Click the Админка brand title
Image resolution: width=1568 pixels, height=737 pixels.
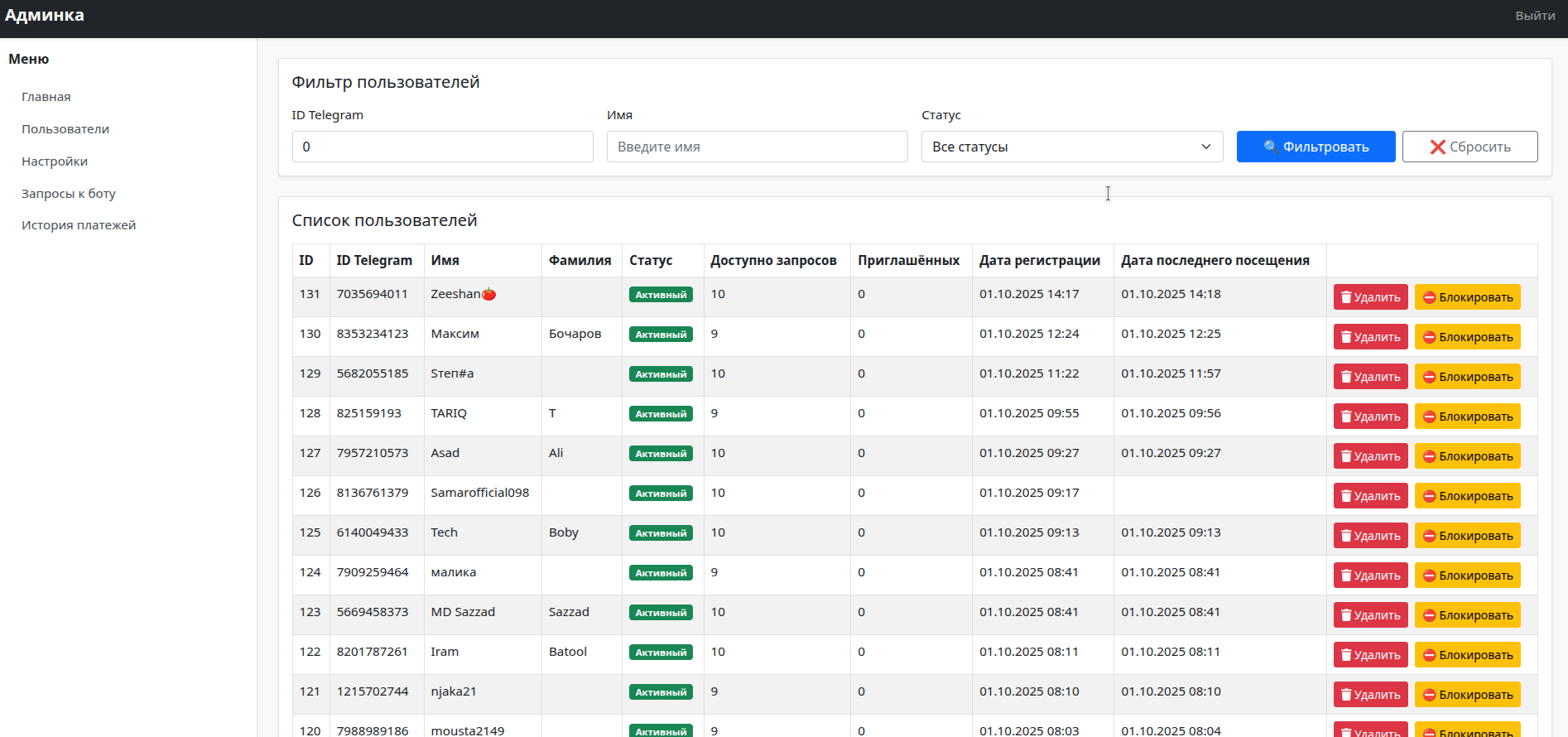(x=45, y=16)
